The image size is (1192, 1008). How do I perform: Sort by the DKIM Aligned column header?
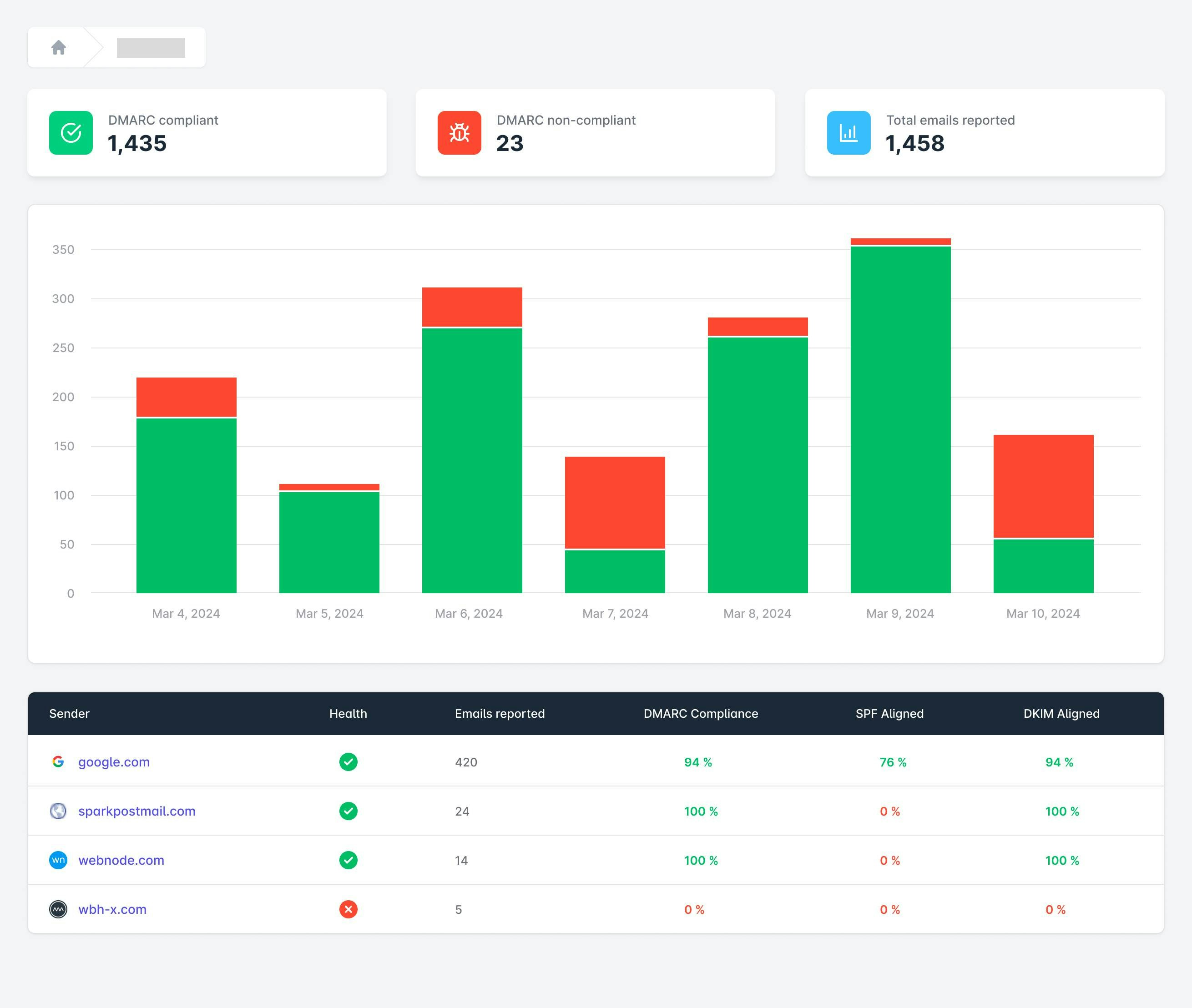1062,714
